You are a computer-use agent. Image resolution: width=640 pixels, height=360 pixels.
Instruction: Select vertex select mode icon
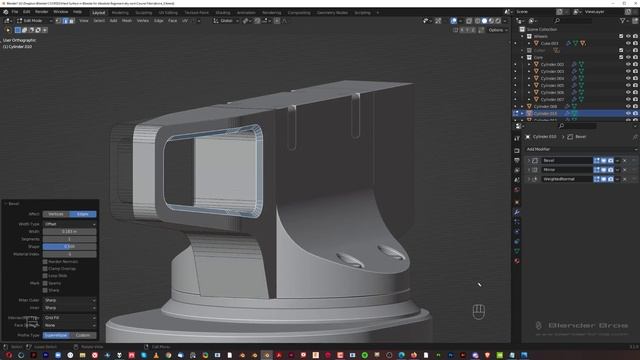(58, 20)
